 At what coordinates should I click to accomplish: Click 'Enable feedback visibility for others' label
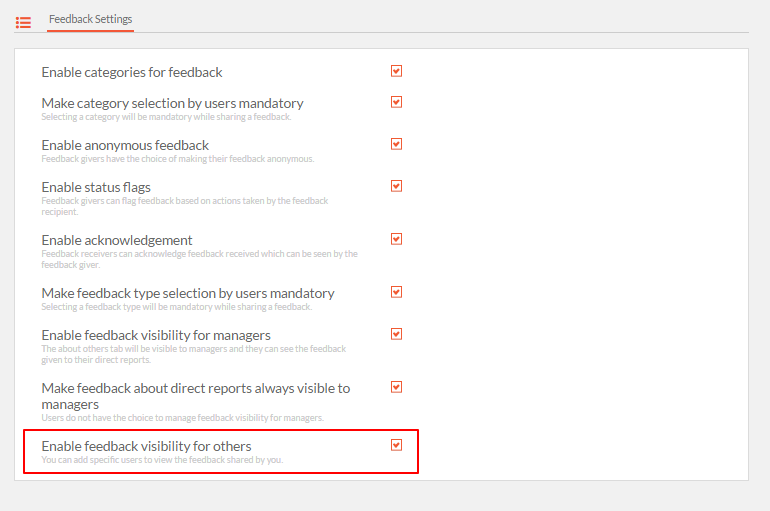pyautogui.click(x=146, y=447)
